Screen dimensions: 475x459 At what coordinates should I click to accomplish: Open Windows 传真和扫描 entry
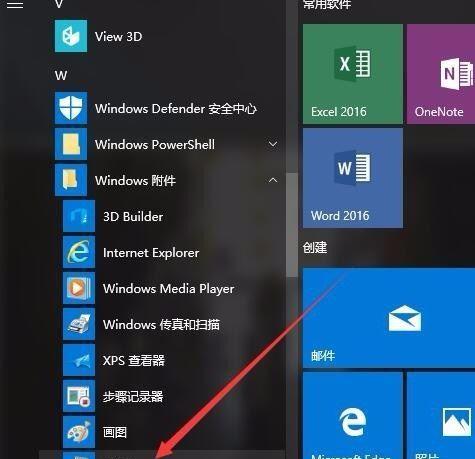(x=161, y=325)
